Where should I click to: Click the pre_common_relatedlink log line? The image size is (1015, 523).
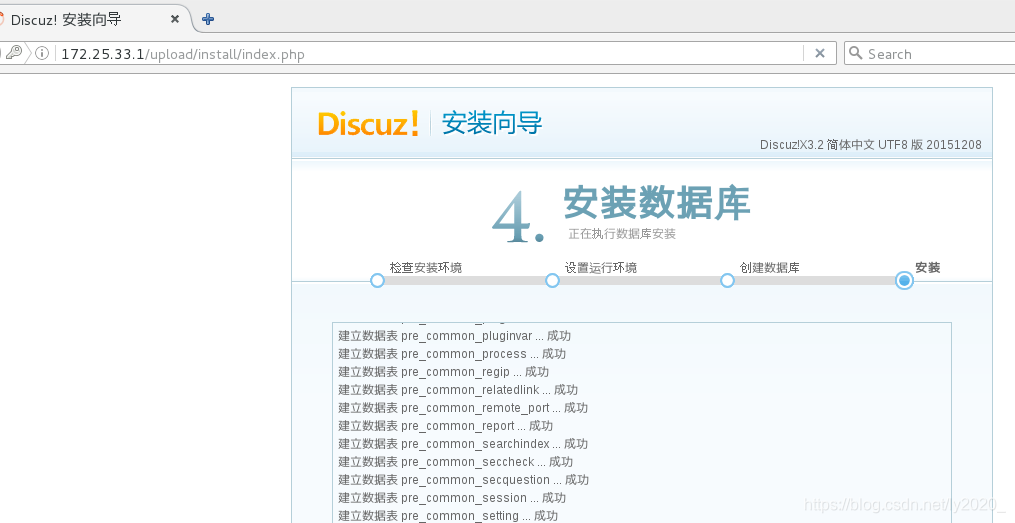click(x=458, y=390)
